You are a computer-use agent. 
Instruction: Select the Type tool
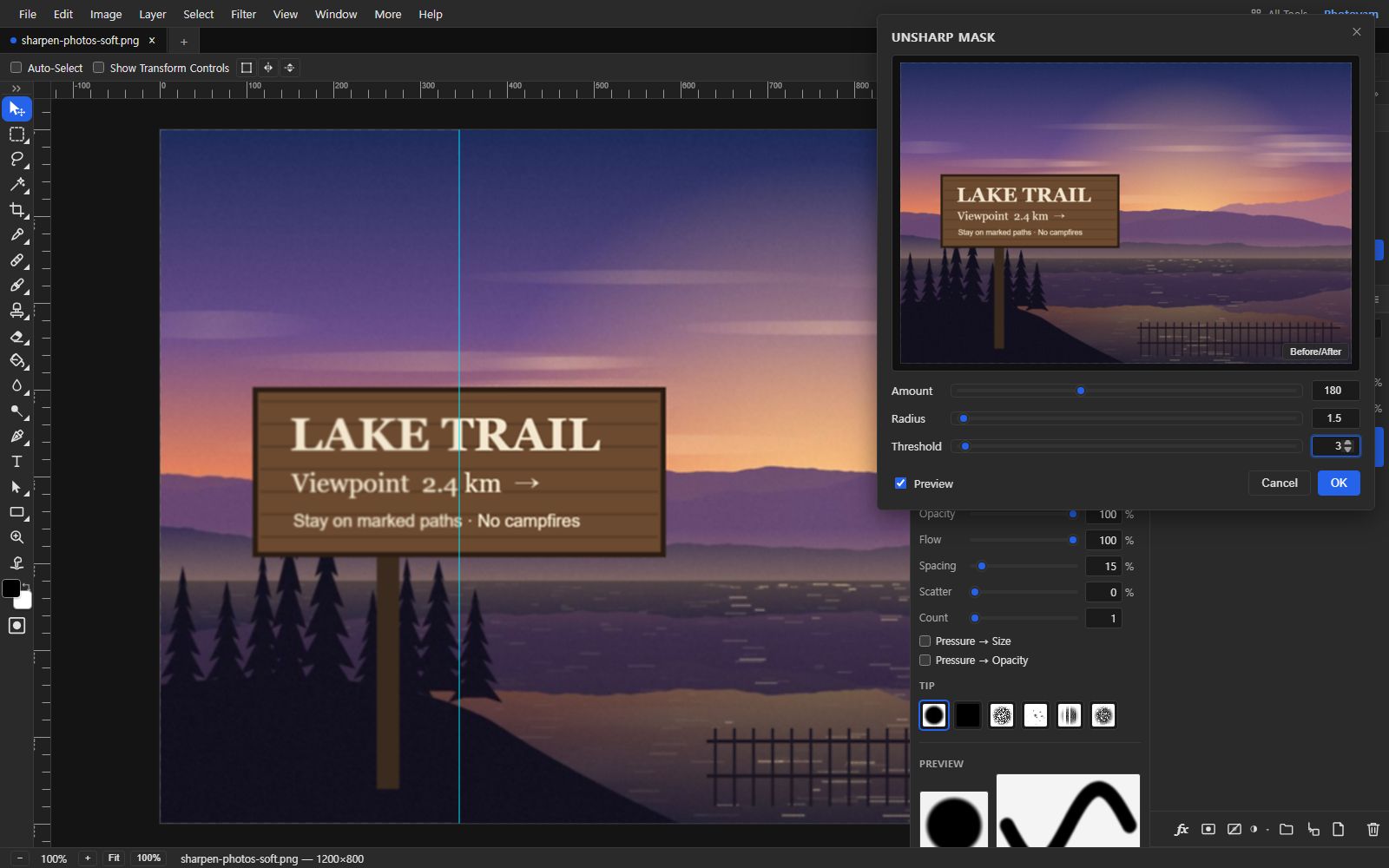(x=16, y=461)
